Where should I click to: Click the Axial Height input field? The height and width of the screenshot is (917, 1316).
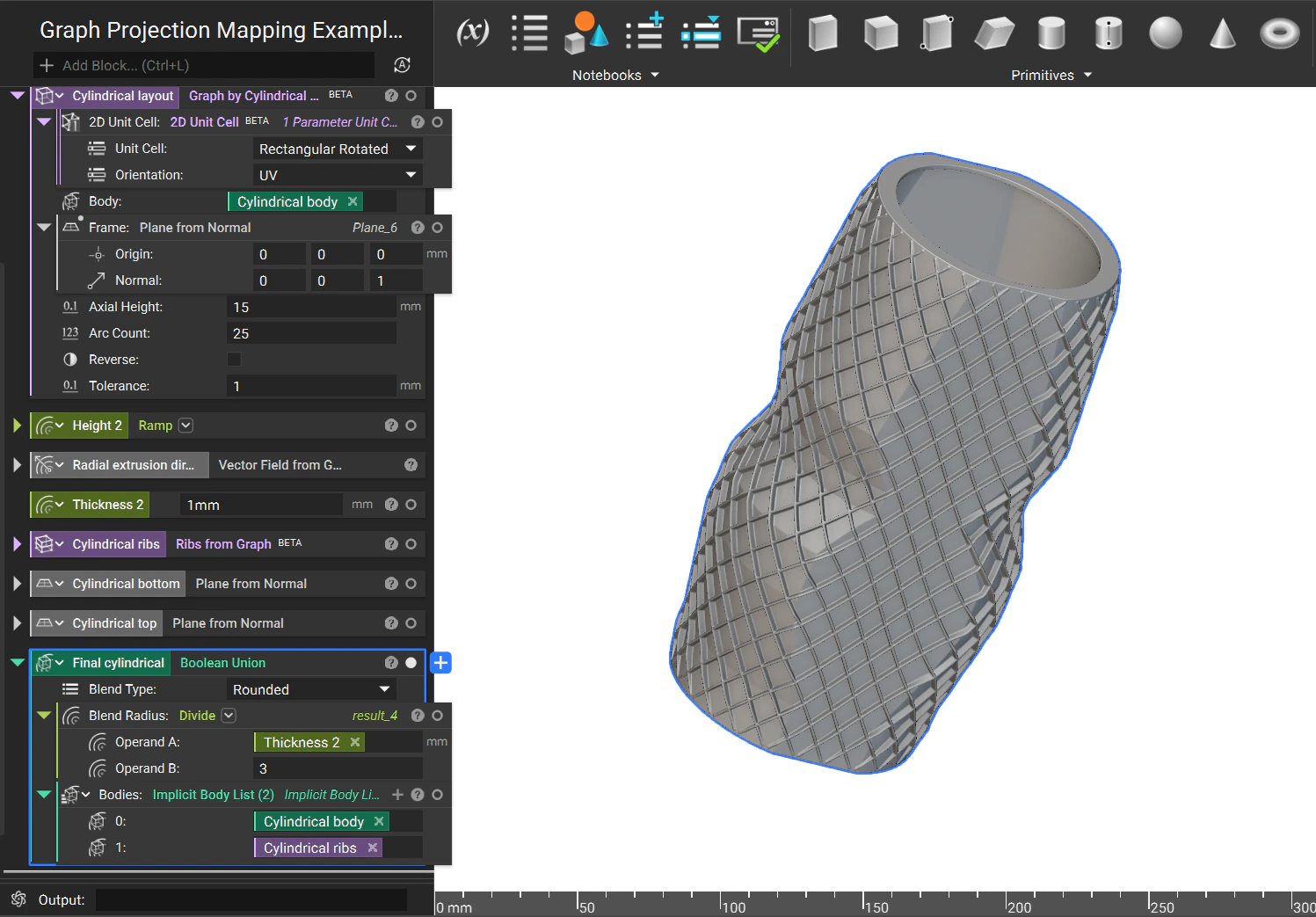(311, 307)
